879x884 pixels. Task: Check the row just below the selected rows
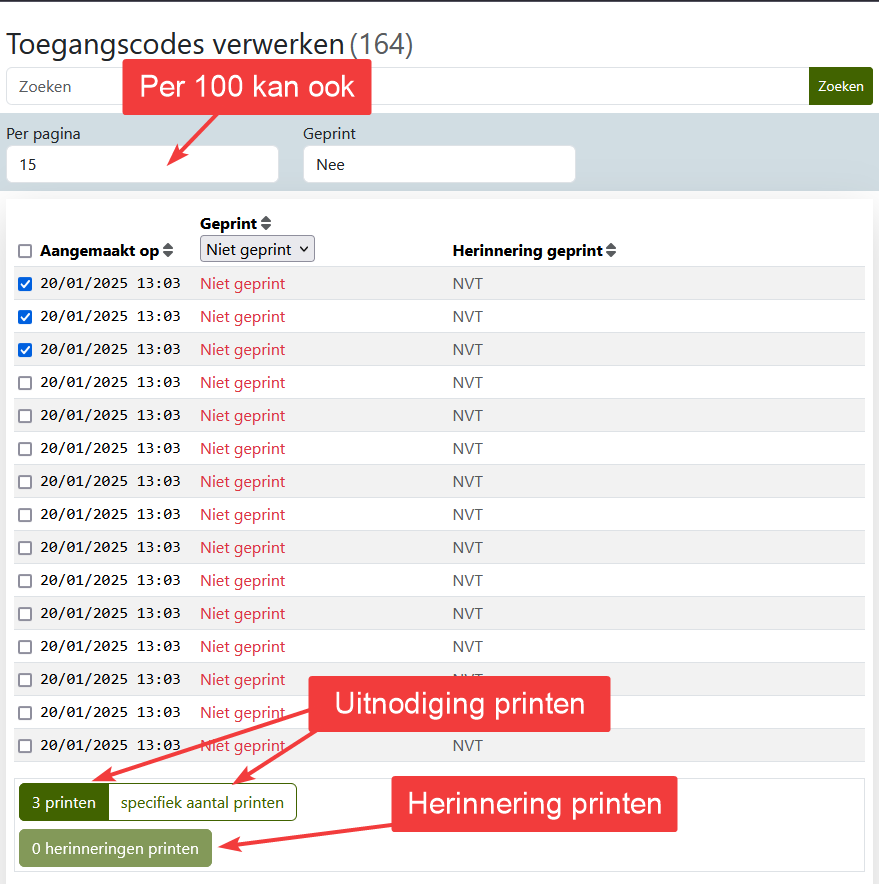coord(24,382)
